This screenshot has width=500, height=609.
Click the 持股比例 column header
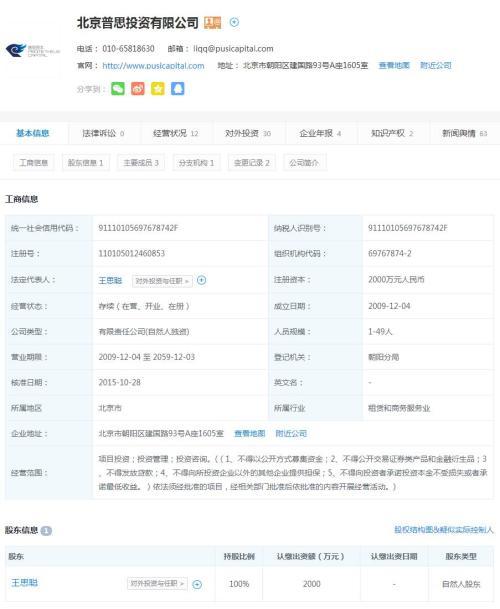pos(239,556)
